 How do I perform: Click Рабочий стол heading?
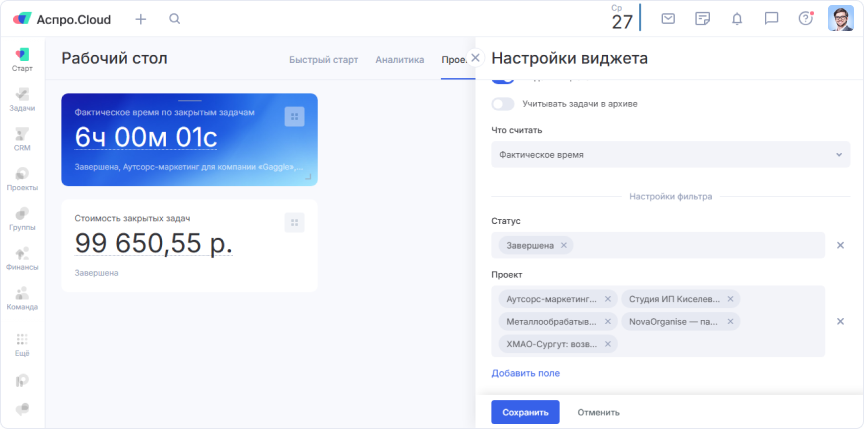point(114,58)
